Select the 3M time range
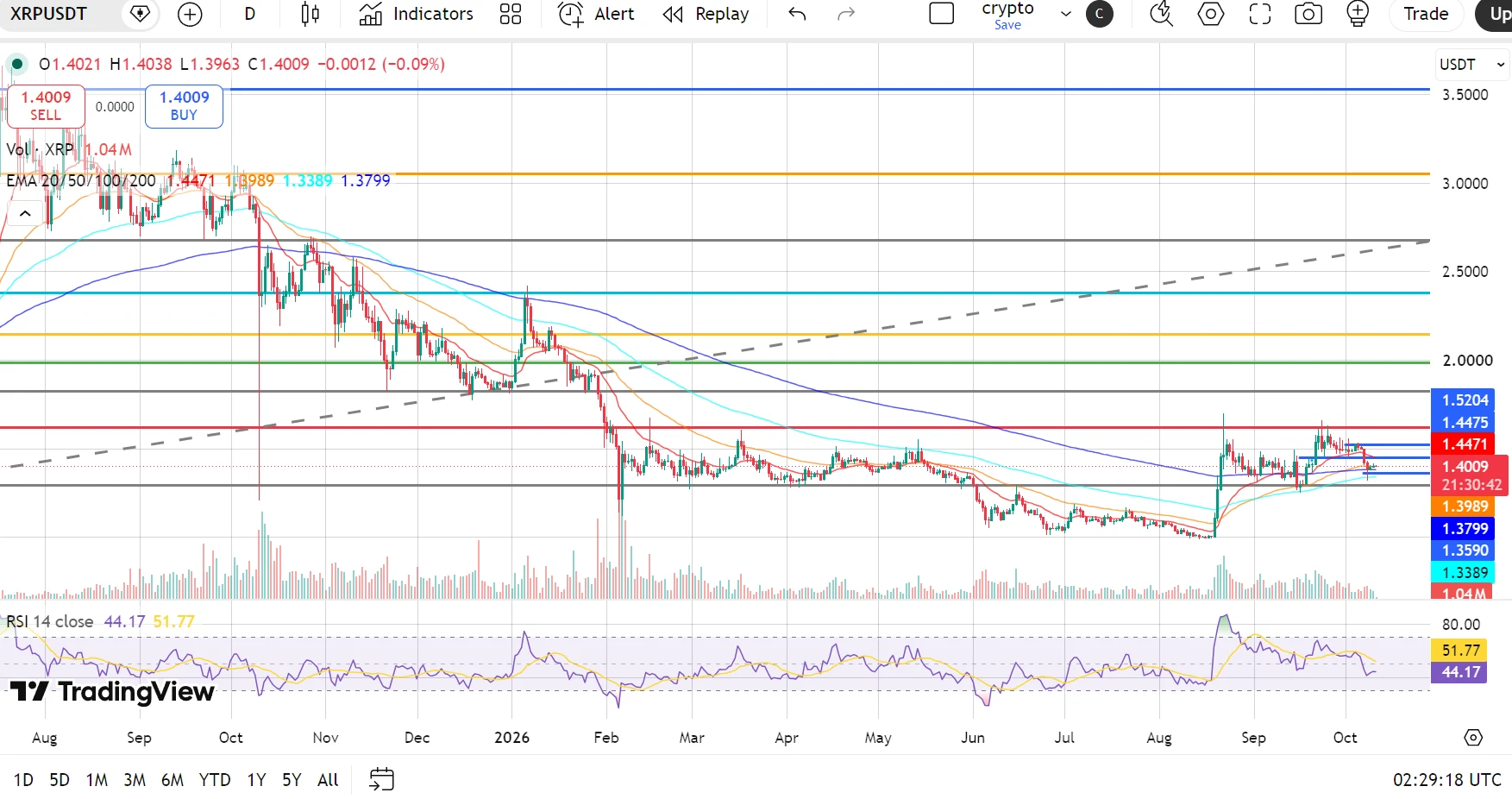The height and width of the screenshot is (799, 1512). pyautogui.click(x=135, y=780)
